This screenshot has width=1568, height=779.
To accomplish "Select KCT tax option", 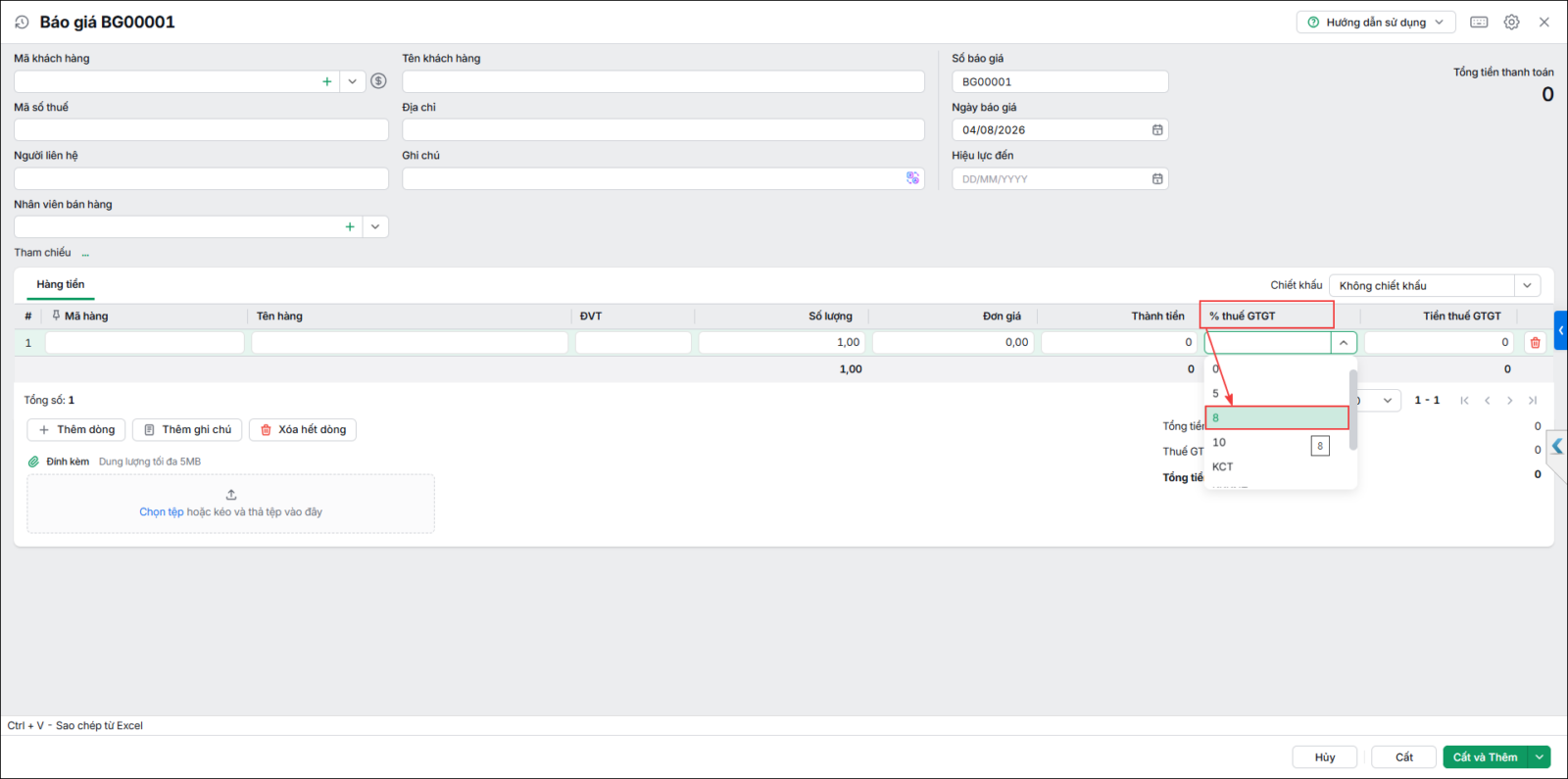I will pos(1276,466).
